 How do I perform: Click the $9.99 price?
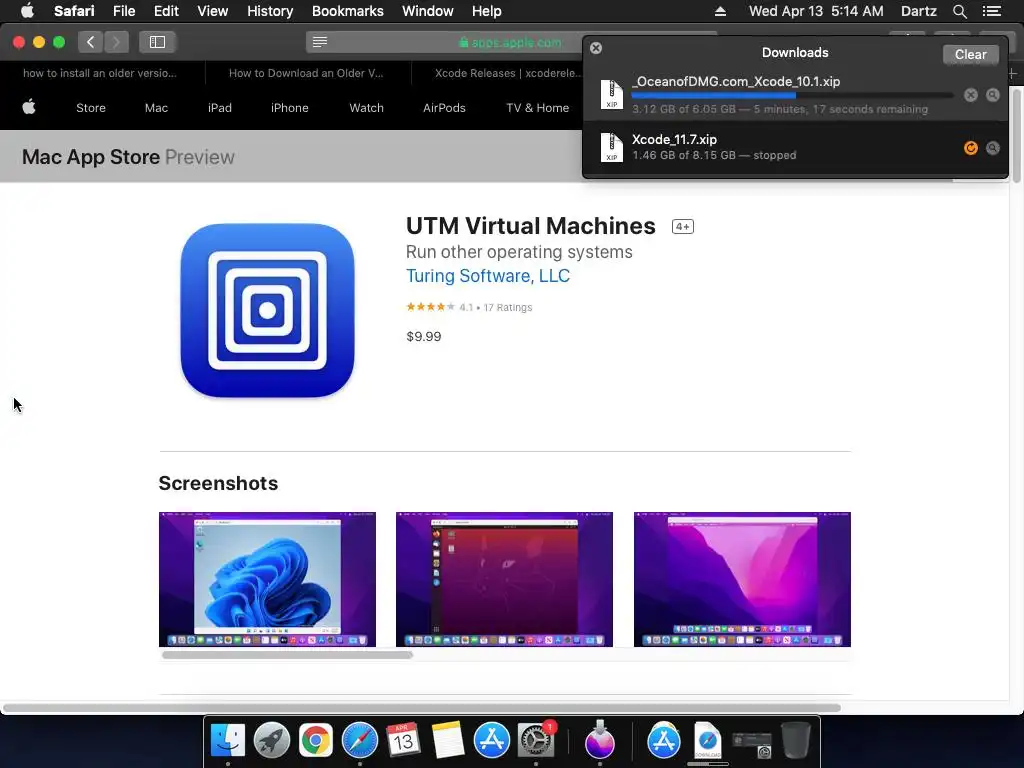pos(424,336)
